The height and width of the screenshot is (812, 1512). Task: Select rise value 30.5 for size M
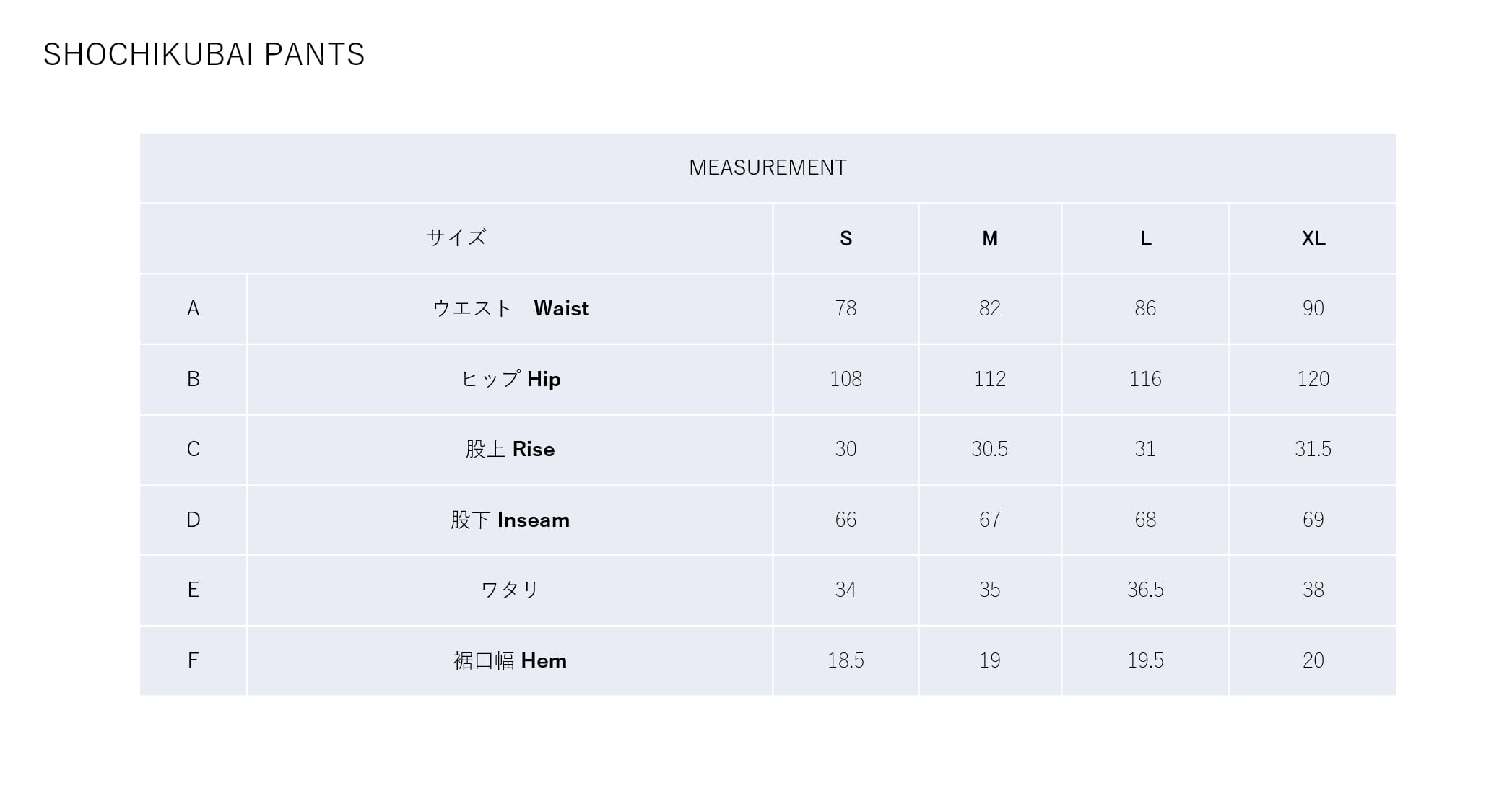[989, 449]
